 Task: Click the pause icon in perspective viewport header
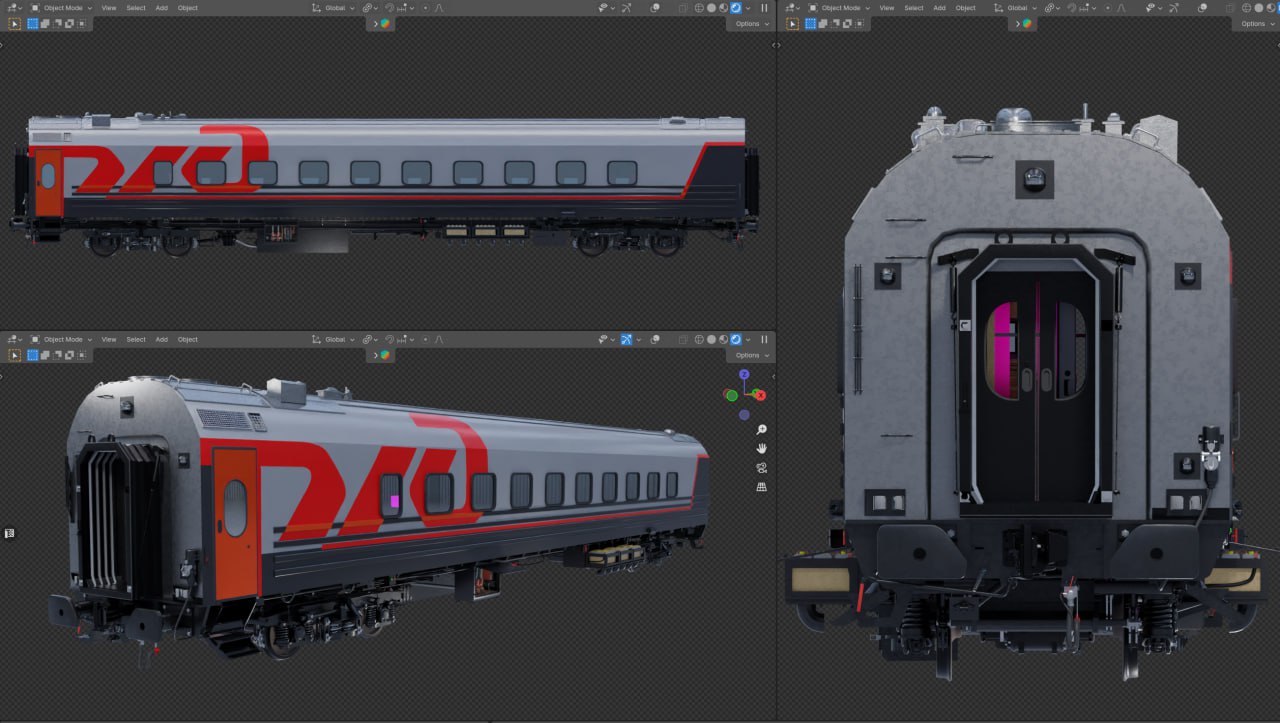click(764, 340)
